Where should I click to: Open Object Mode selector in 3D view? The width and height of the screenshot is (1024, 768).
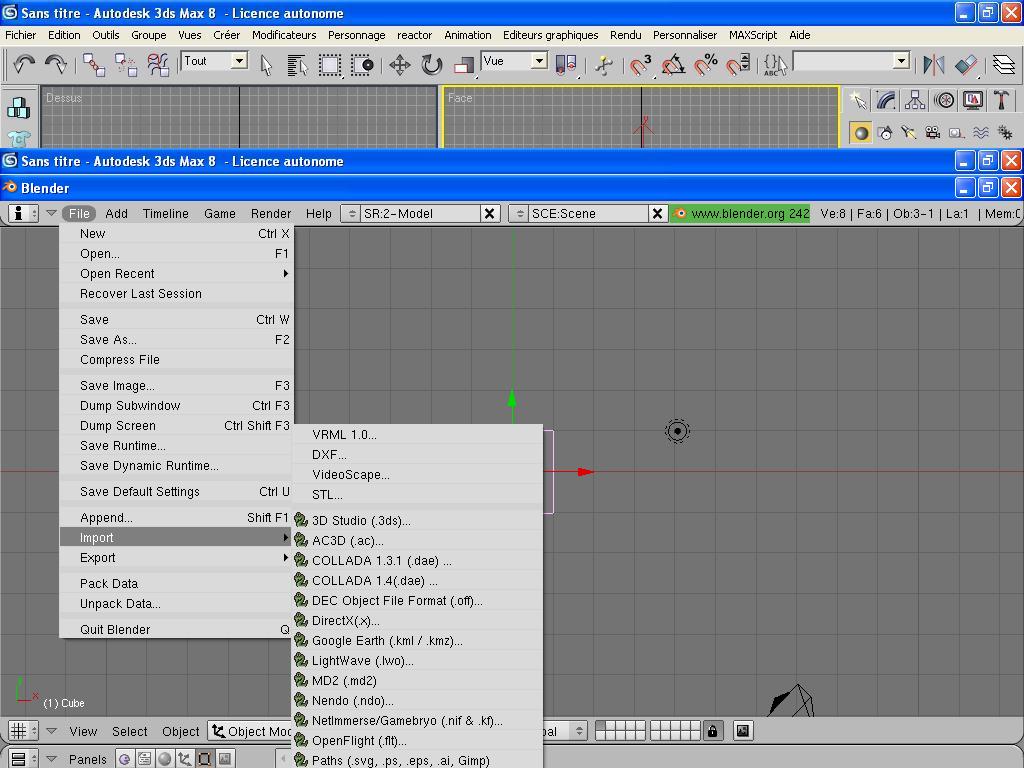(x=250, y=731)
